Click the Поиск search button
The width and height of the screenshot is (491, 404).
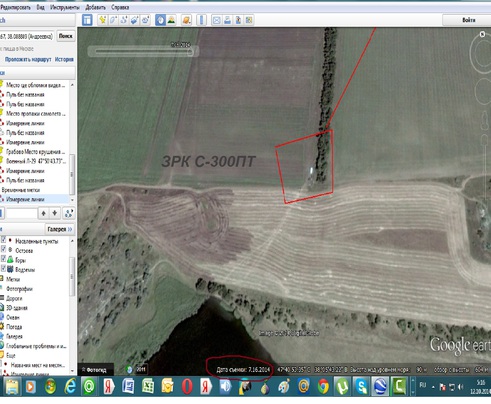tap(65, 36)
